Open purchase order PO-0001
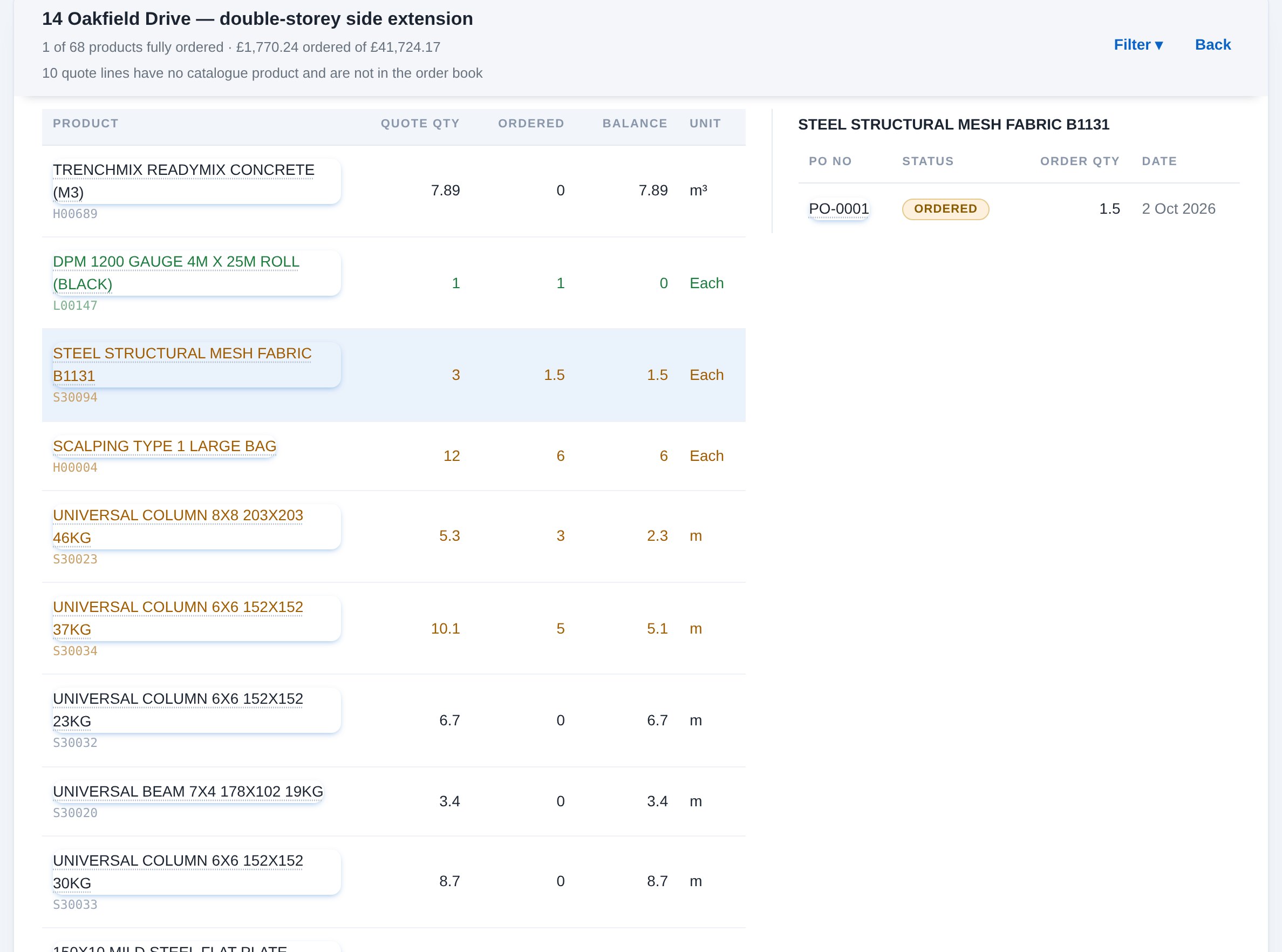 [838, 209]
